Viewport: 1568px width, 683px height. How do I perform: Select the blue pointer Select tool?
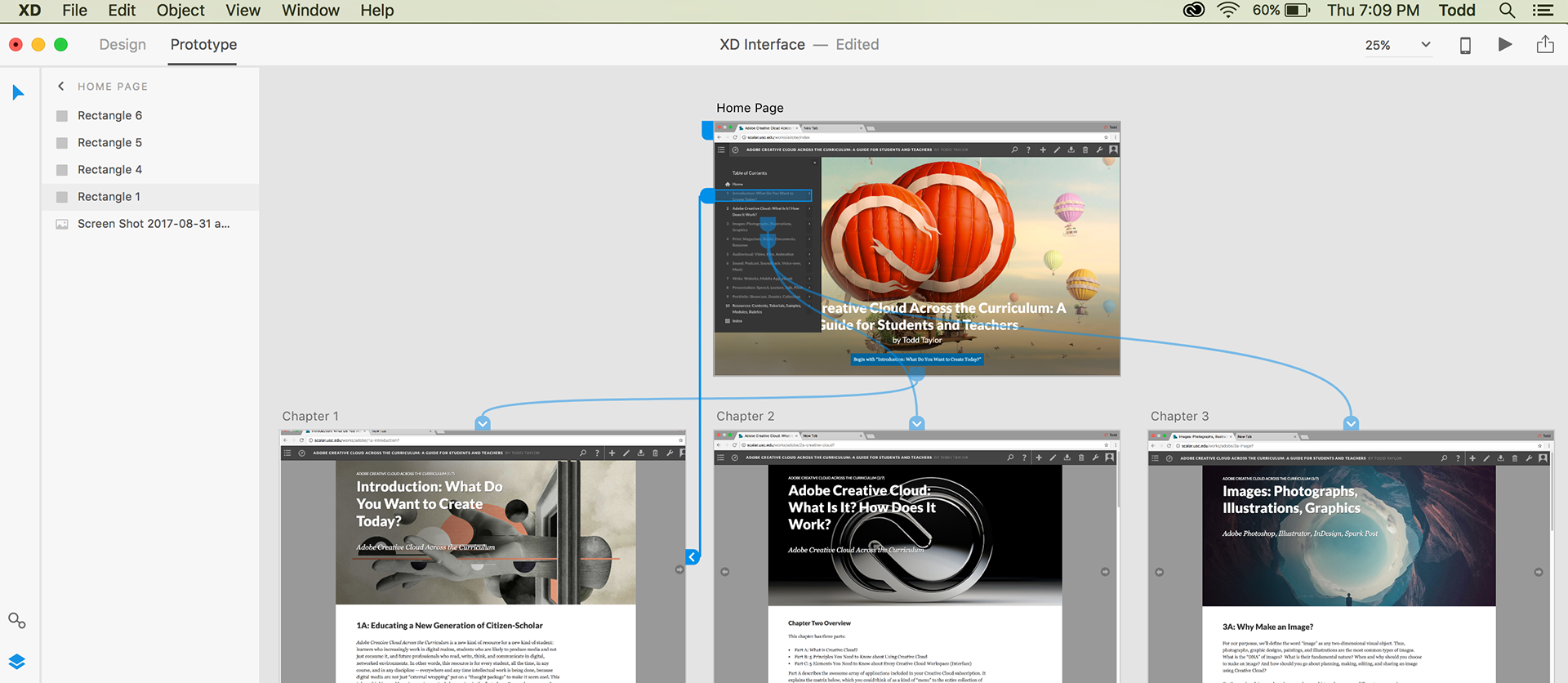[18, 93]
